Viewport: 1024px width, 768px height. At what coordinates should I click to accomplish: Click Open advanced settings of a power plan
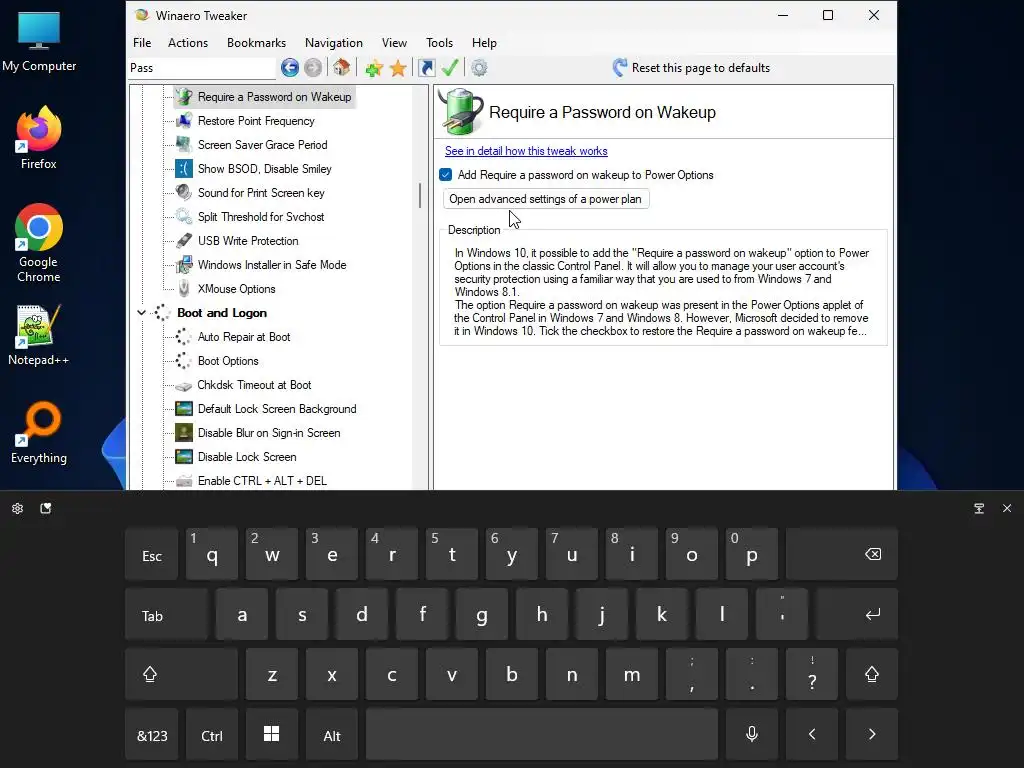coord(545,199)
